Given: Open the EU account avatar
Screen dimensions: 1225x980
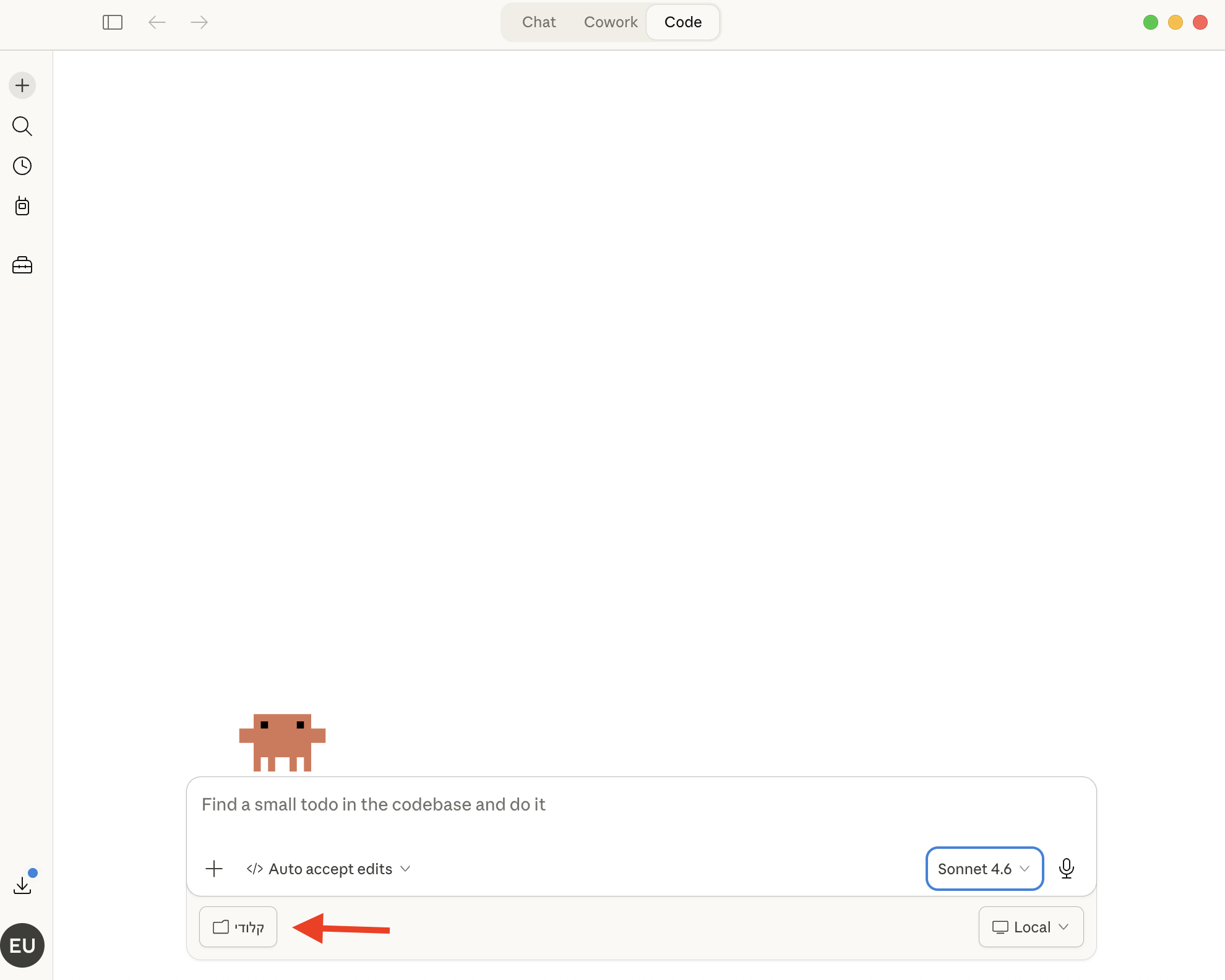Looking at the screenshot, I should pyautogui.click(x=22, y=945).
